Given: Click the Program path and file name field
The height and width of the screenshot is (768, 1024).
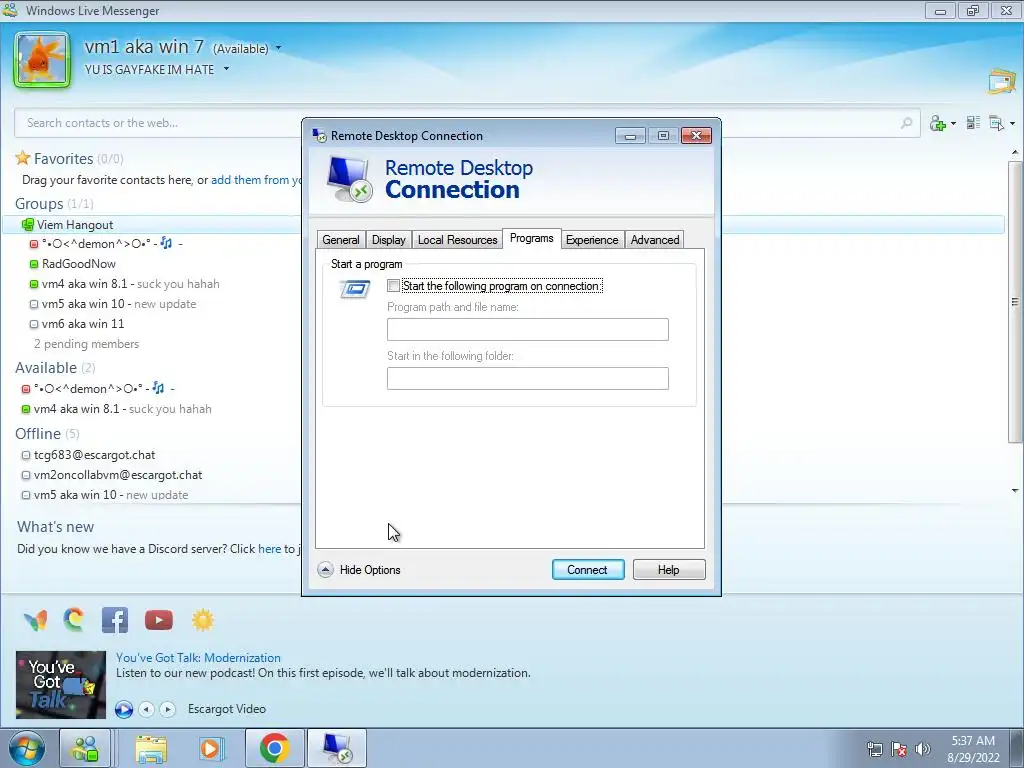Looking at the screenshot, I should [528, 329].
